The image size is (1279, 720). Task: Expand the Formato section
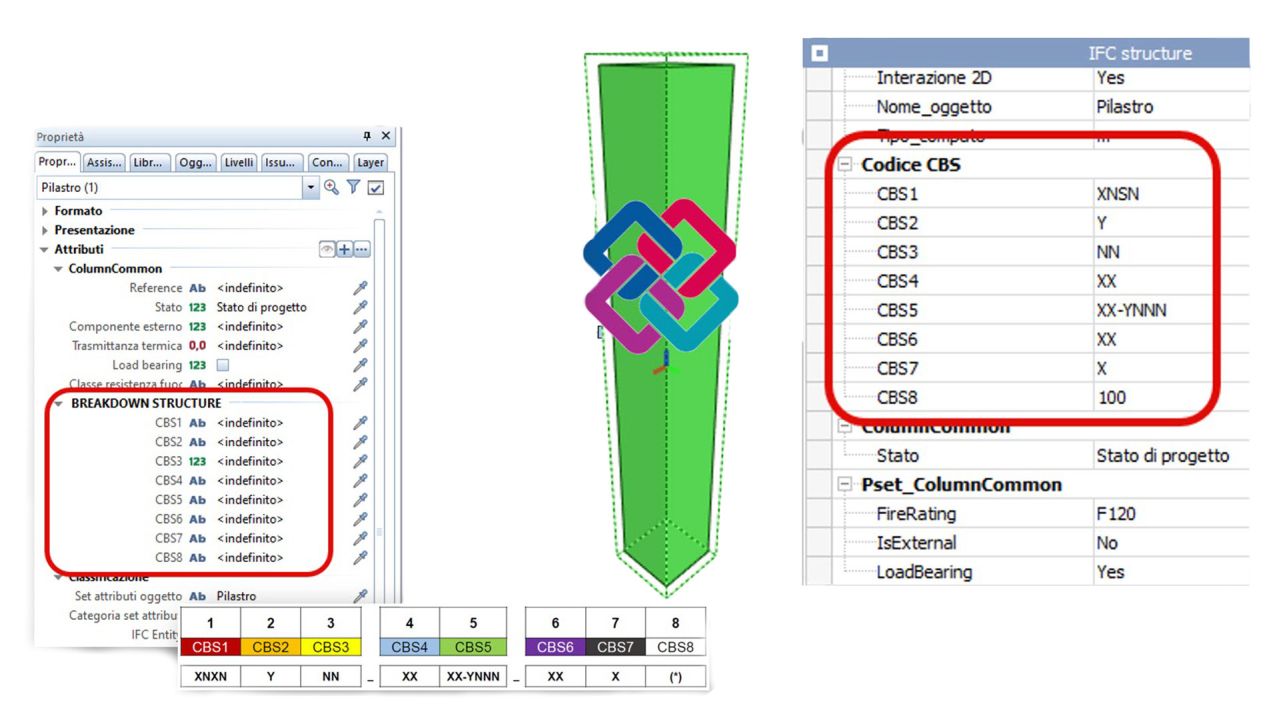pos(45,211)
